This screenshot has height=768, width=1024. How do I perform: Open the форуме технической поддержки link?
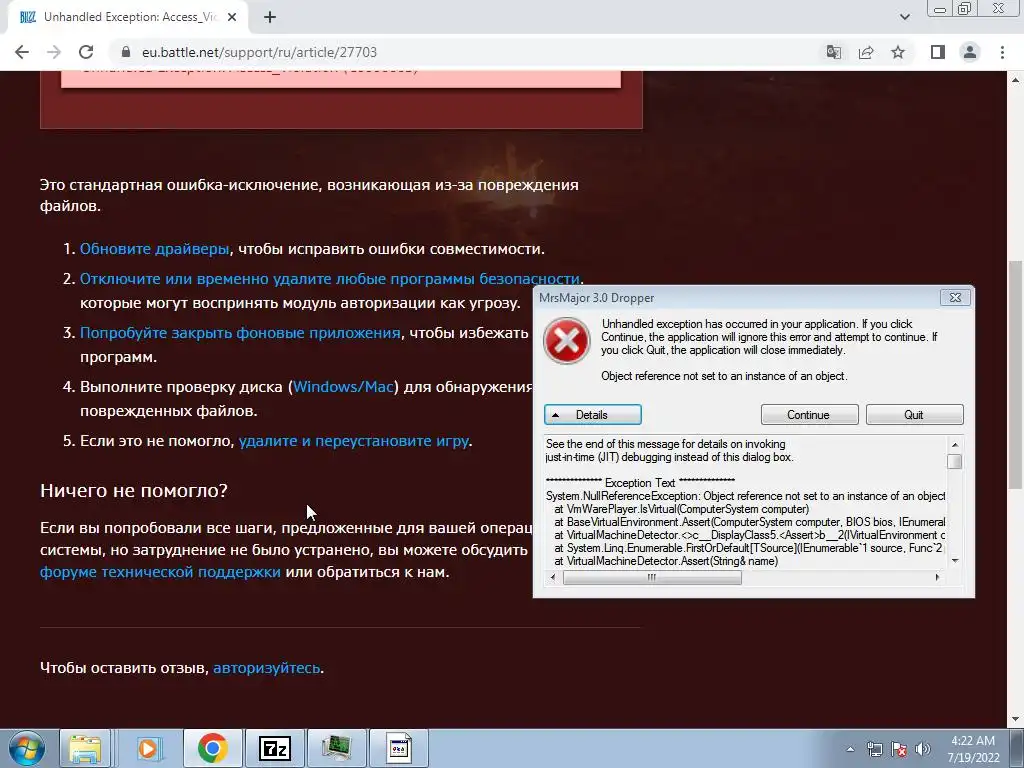click(x=160, y=572)
